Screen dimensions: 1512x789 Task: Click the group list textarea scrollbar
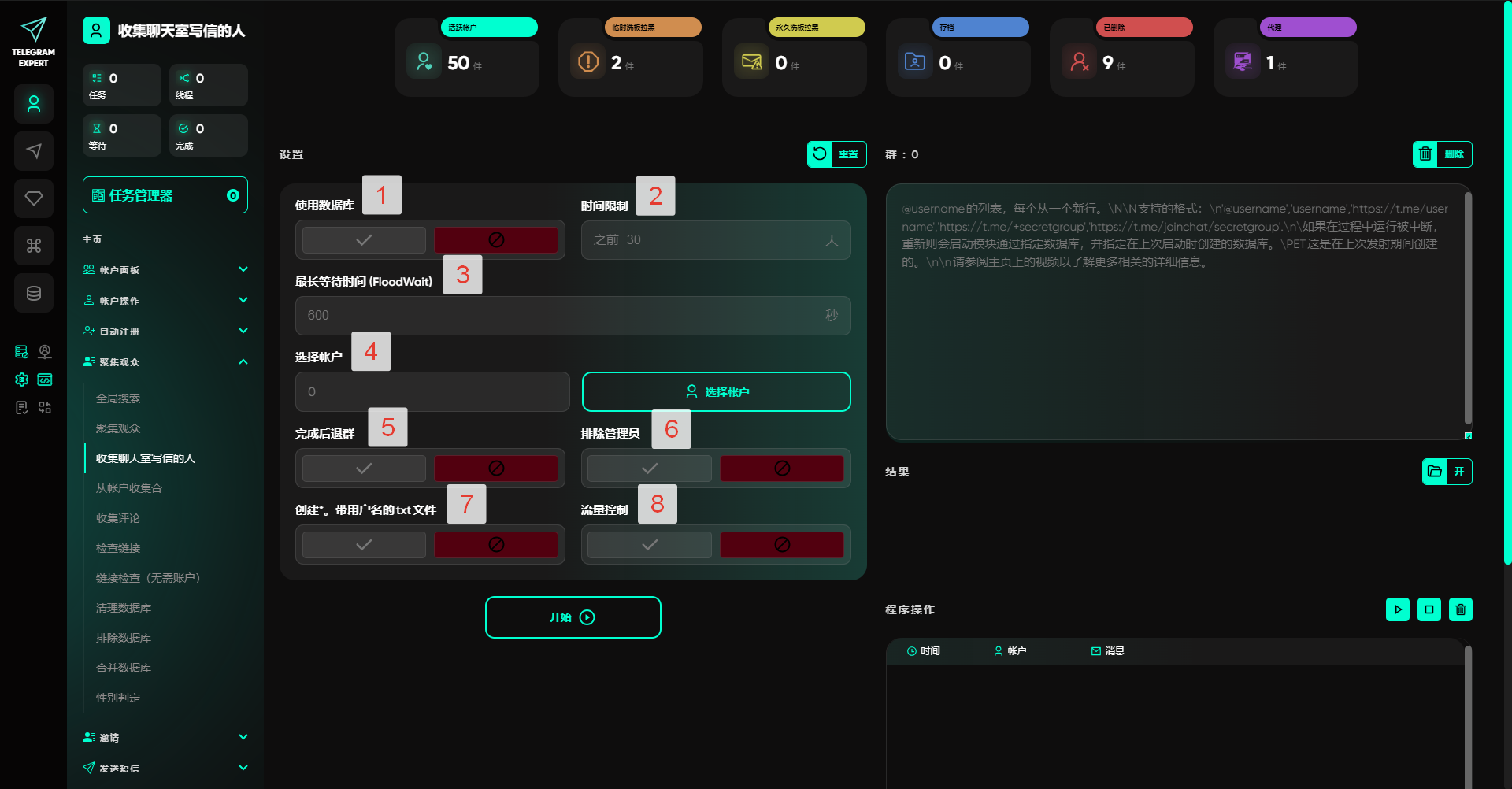(1467, 307)
